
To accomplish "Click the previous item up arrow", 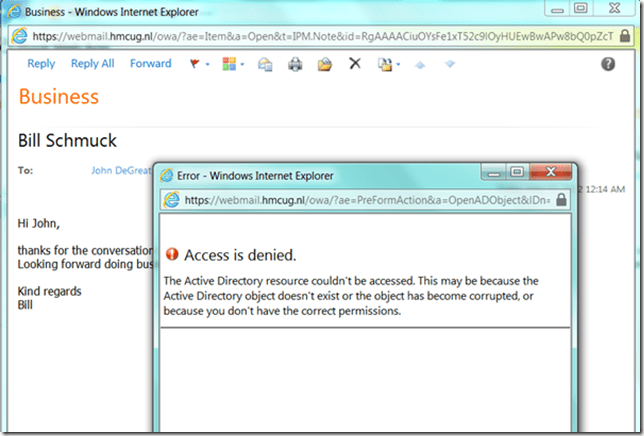I will tap(421, 64).
